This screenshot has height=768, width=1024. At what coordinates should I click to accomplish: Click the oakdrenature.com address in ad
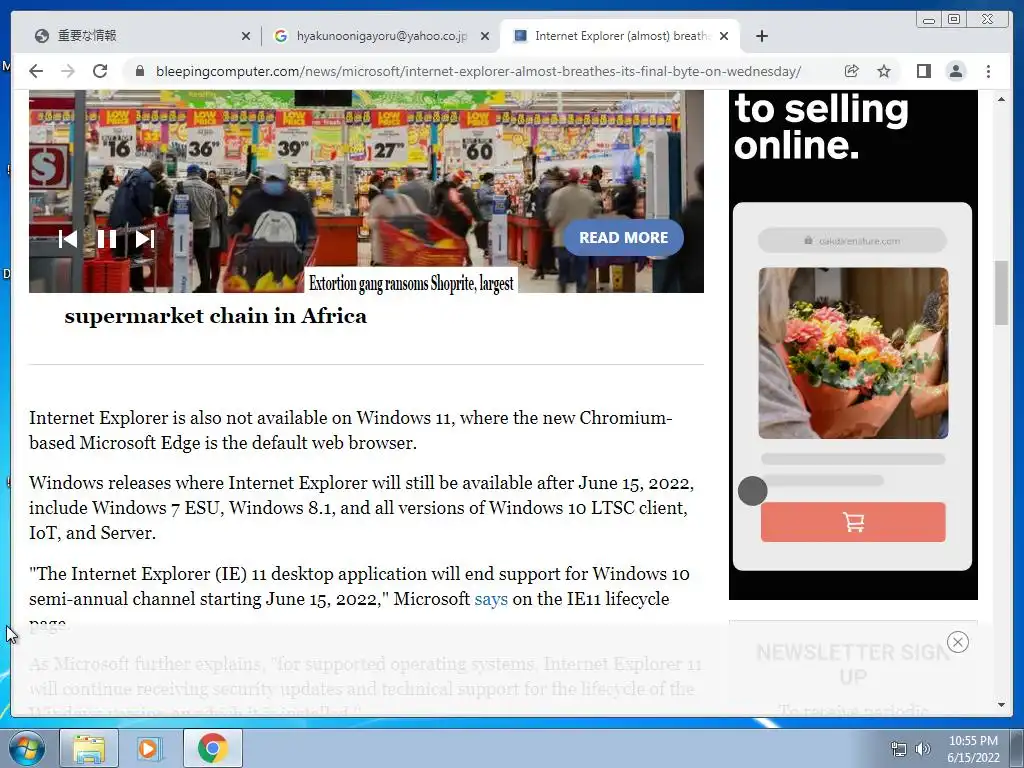(852, 240)
